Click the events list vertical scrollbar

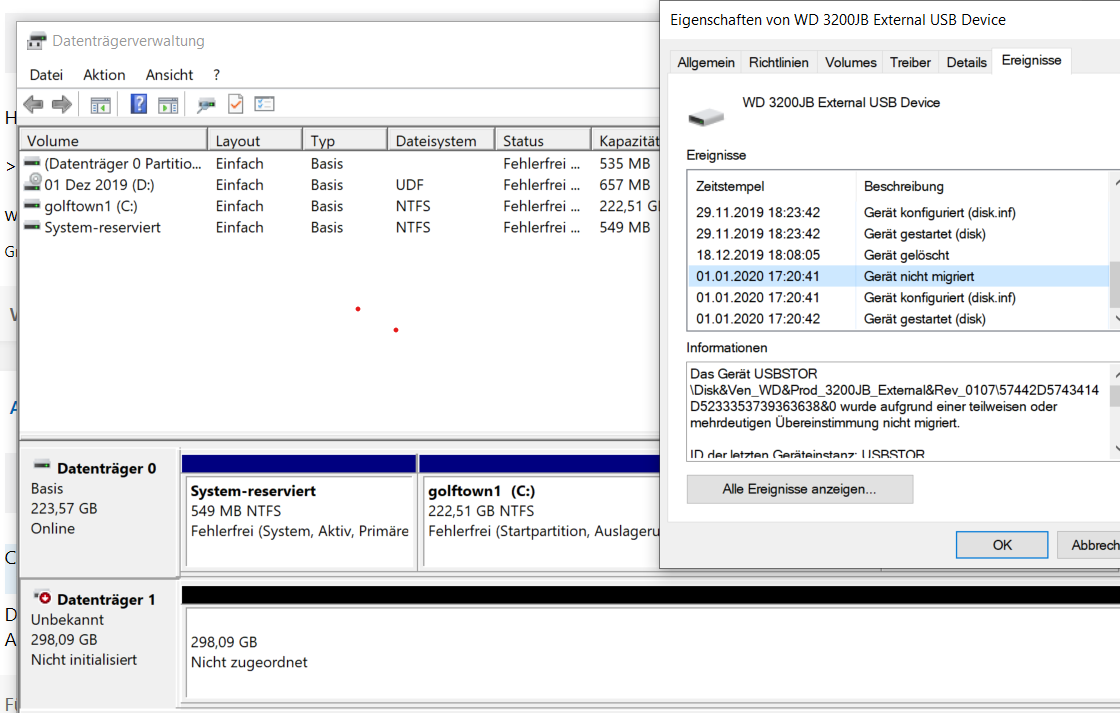pyautogui.click(x=1114, y=250)
